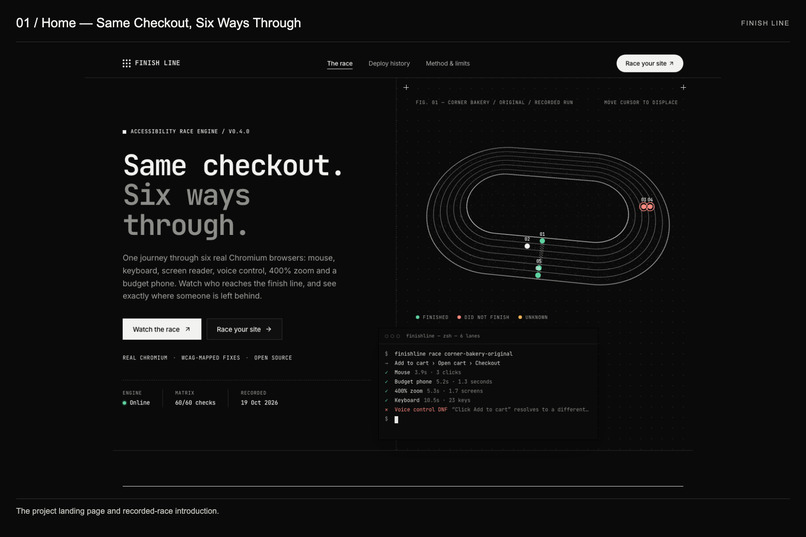Click Race your site button below paragraph
The image size is (806, 537).
tap(244, 329)
